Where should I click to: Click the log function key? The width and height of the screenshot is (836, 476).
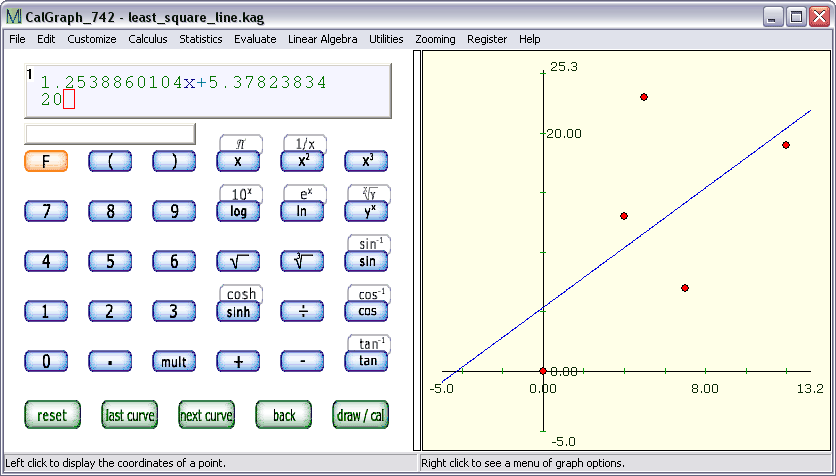tap(238, 211)
